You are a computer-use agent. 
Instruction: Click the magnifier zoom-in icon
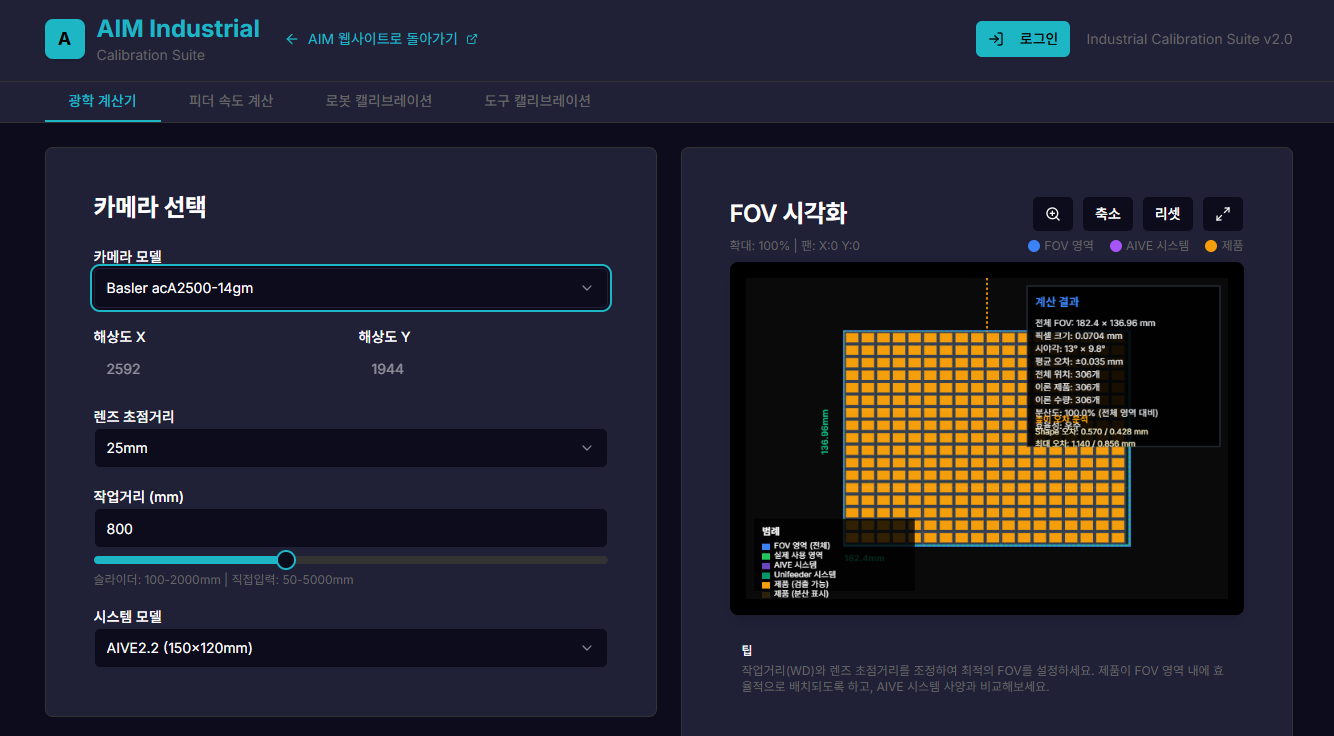pos(1052,213)
